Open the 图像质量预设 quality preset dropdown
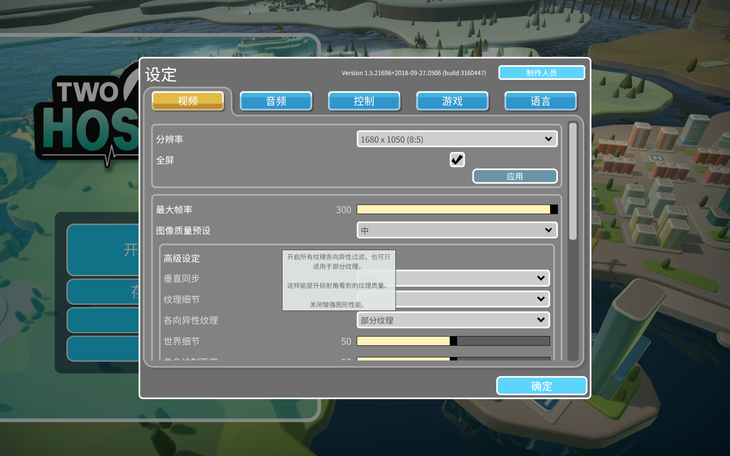The width and height of the screenshot is (730, 456). click(x=457, y=230)
